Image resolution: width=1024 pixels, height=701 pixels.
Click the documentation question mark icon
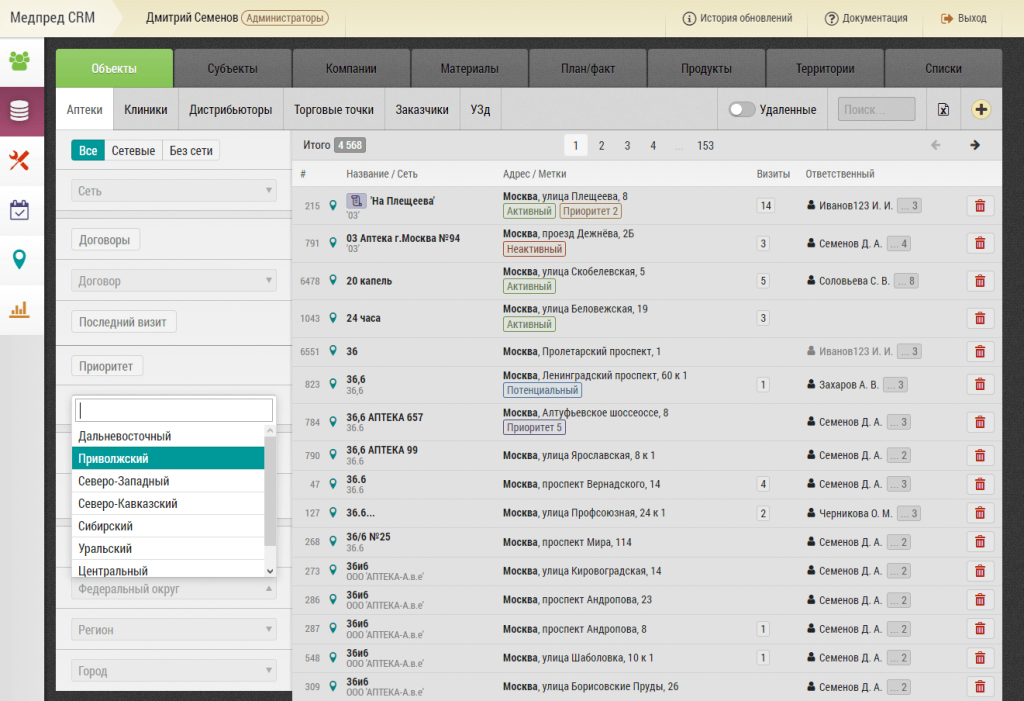[831, 18]
